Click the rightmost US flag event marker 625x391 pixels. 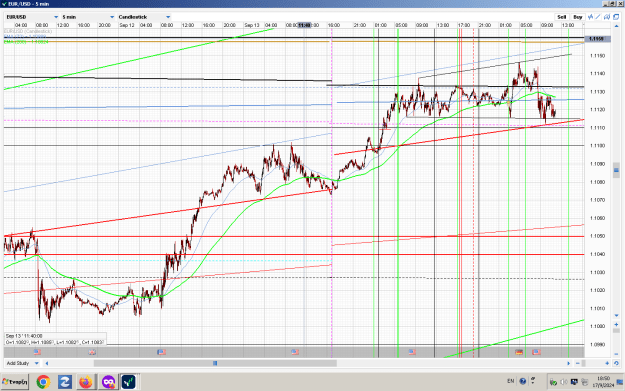click(x=537, y=352)
